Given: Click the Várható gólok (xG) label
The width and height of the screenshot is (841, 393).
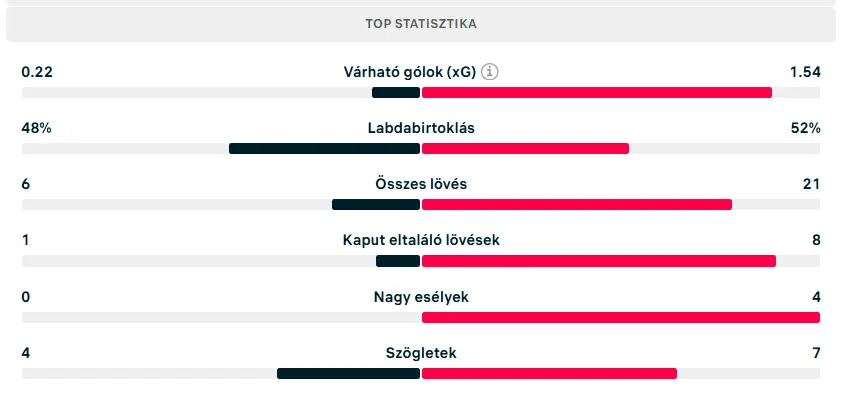Looking at the screenshot, I should [x=410, y=72].
